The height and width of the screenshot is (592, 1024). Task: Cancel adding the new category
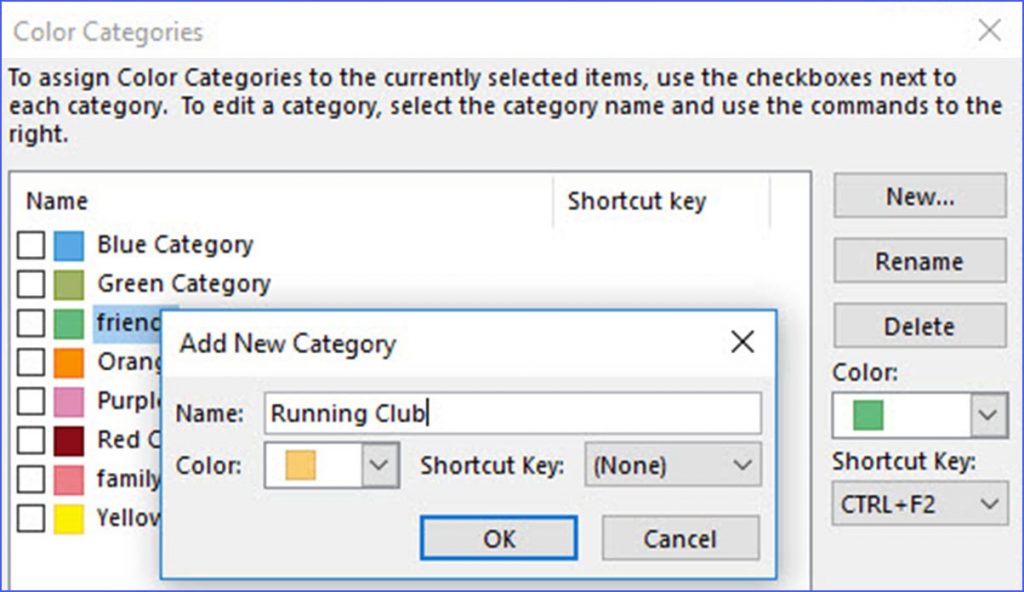point(680,538)
